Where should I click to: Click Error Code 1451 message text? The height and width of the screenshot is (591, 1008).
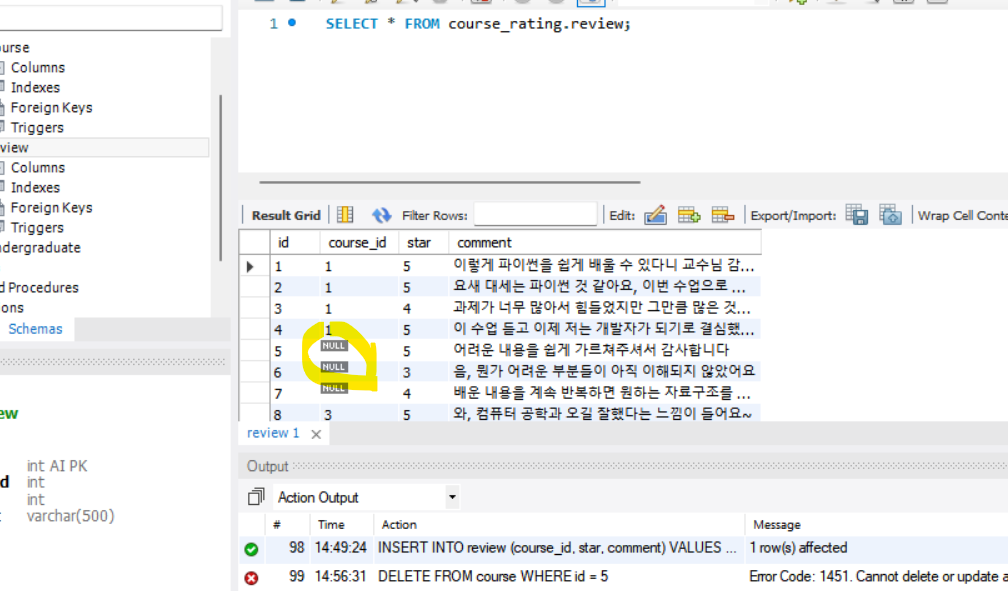[x=878, y=576]
